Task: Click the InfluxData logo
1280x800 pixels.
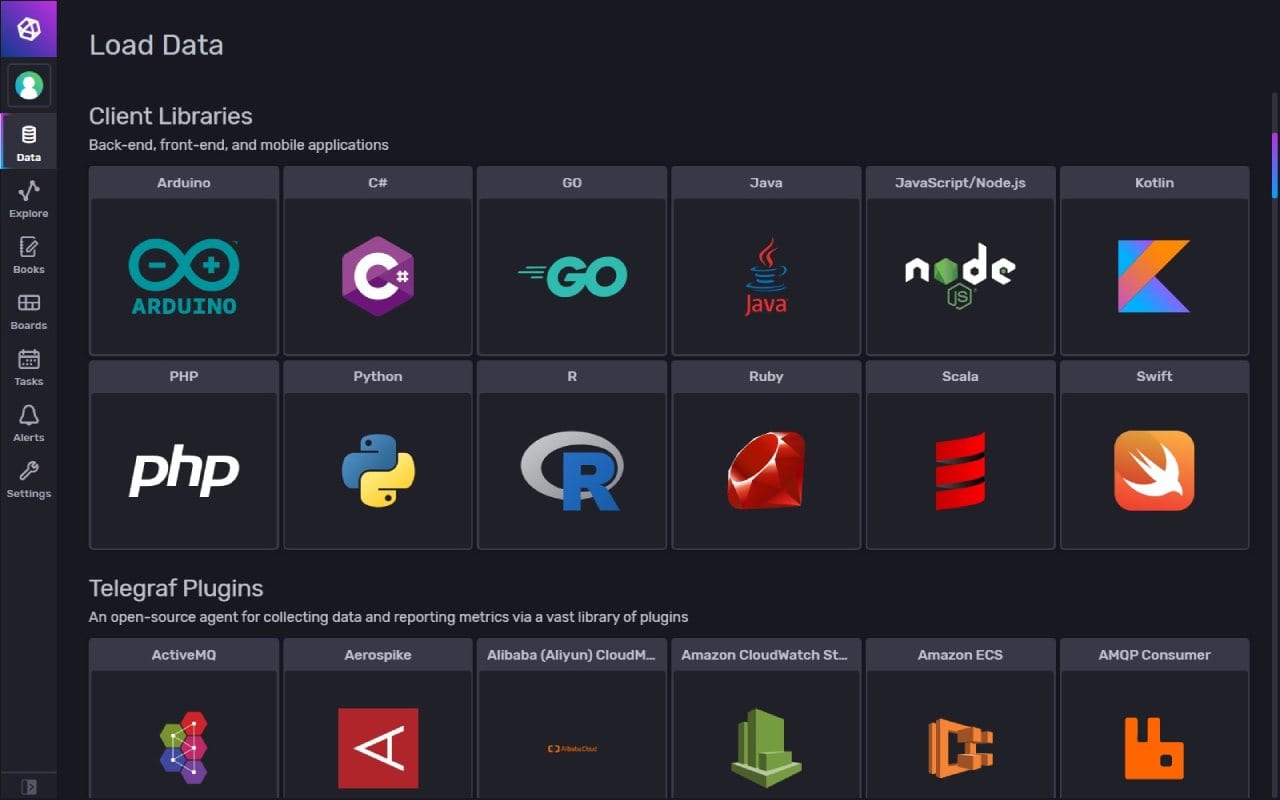Action: 28,28
